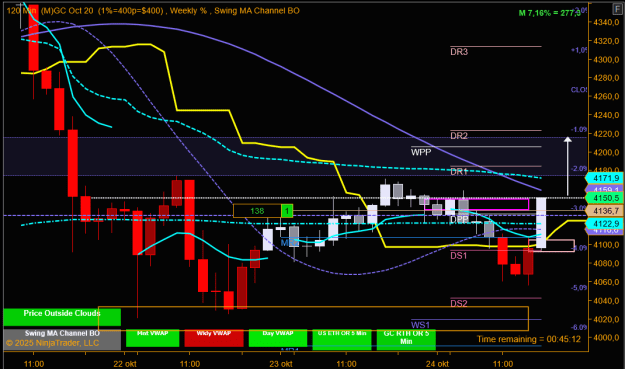Select the DR2 pivot level label
Image resolution: width=625 pixels, height=369 pixels.
coord(459,136)
